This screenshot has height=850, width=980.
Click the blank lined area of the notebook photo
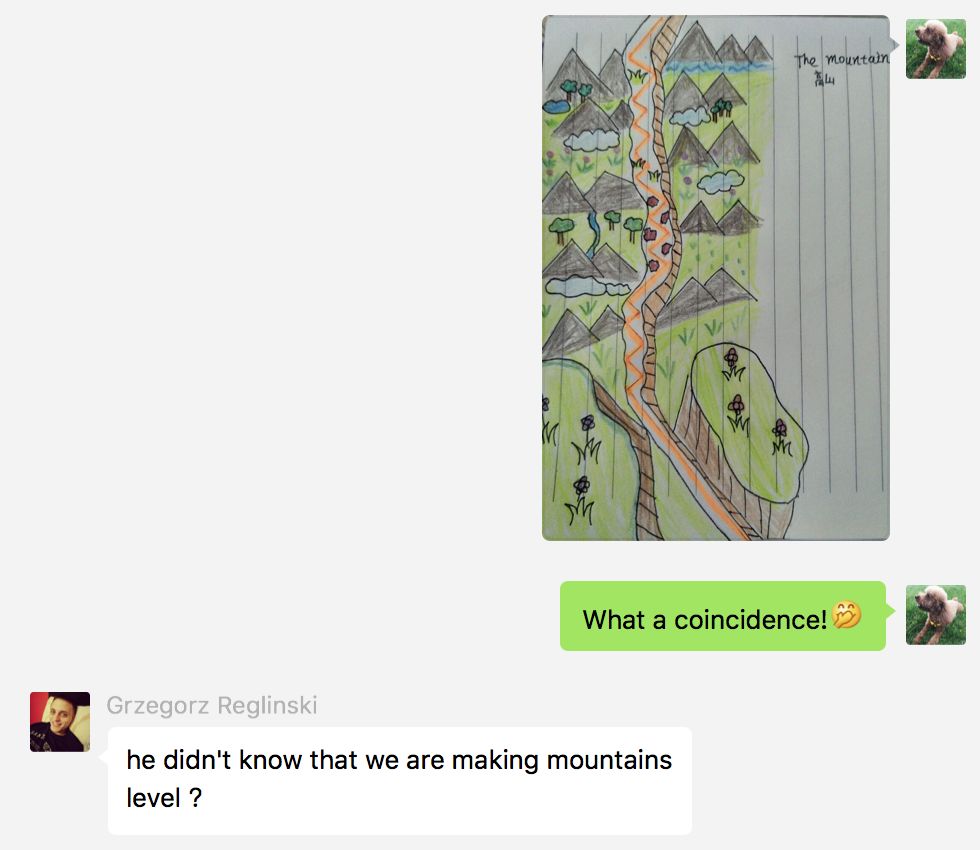(831, 281)
